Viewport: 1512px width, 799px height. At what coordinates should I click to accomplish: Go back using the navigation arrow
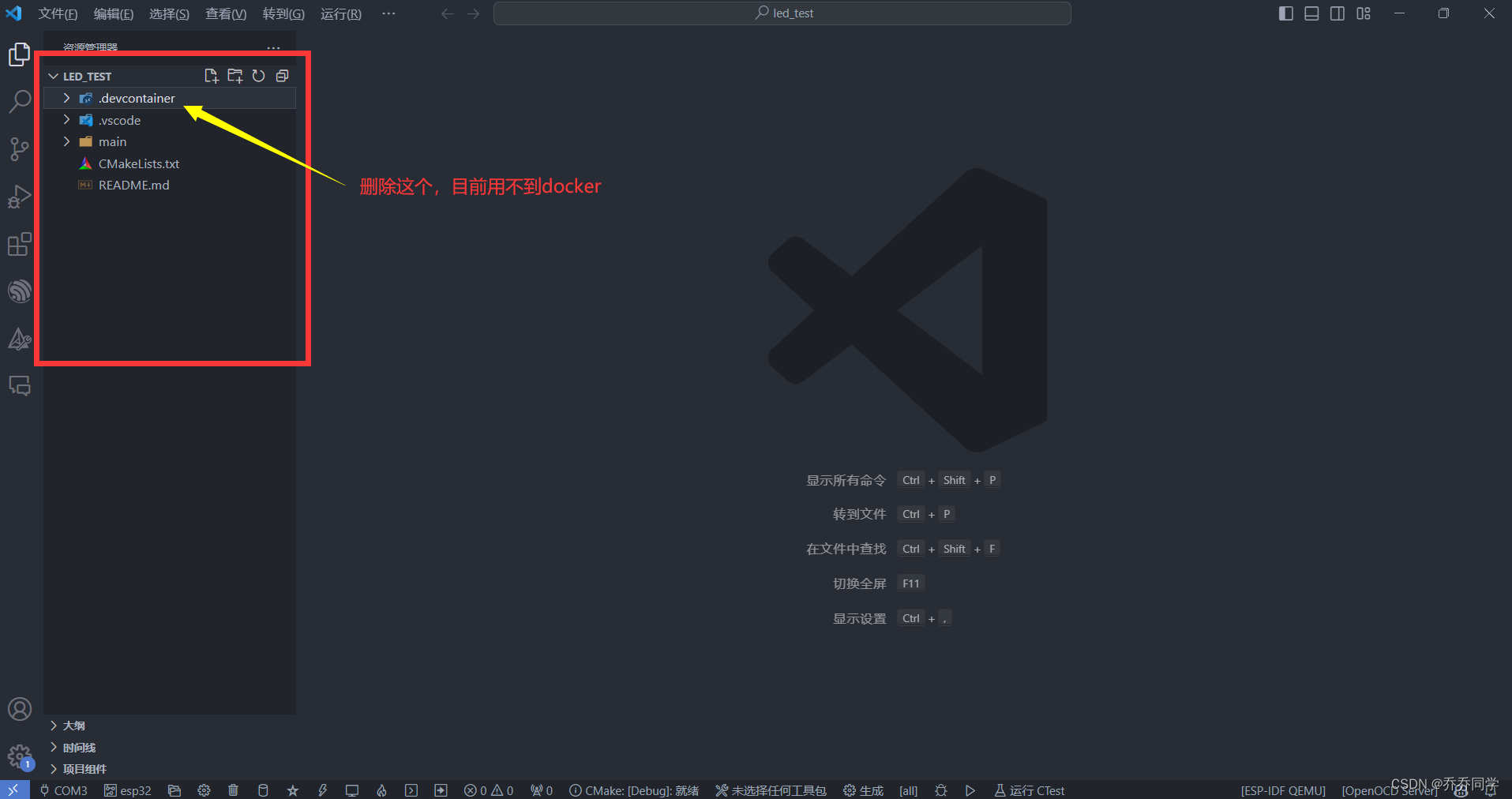pos(447,13)
